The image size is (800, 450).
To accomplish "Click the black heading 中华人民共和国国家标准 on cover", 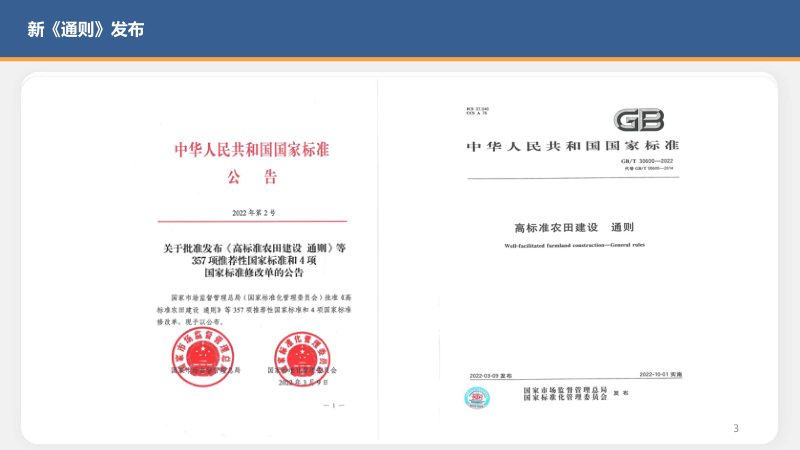I will click(572, 146).
